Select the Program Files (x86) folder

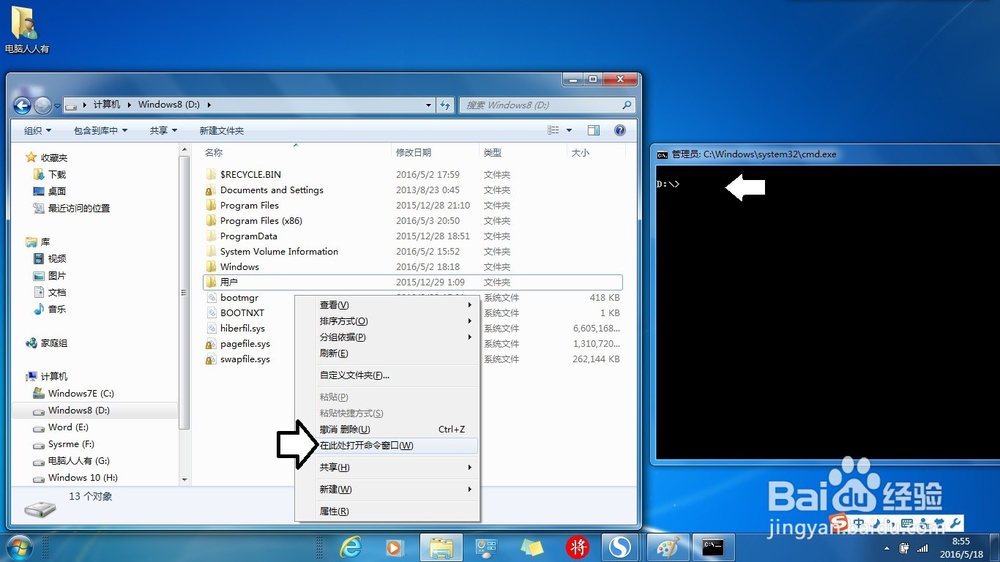point(261,221)
